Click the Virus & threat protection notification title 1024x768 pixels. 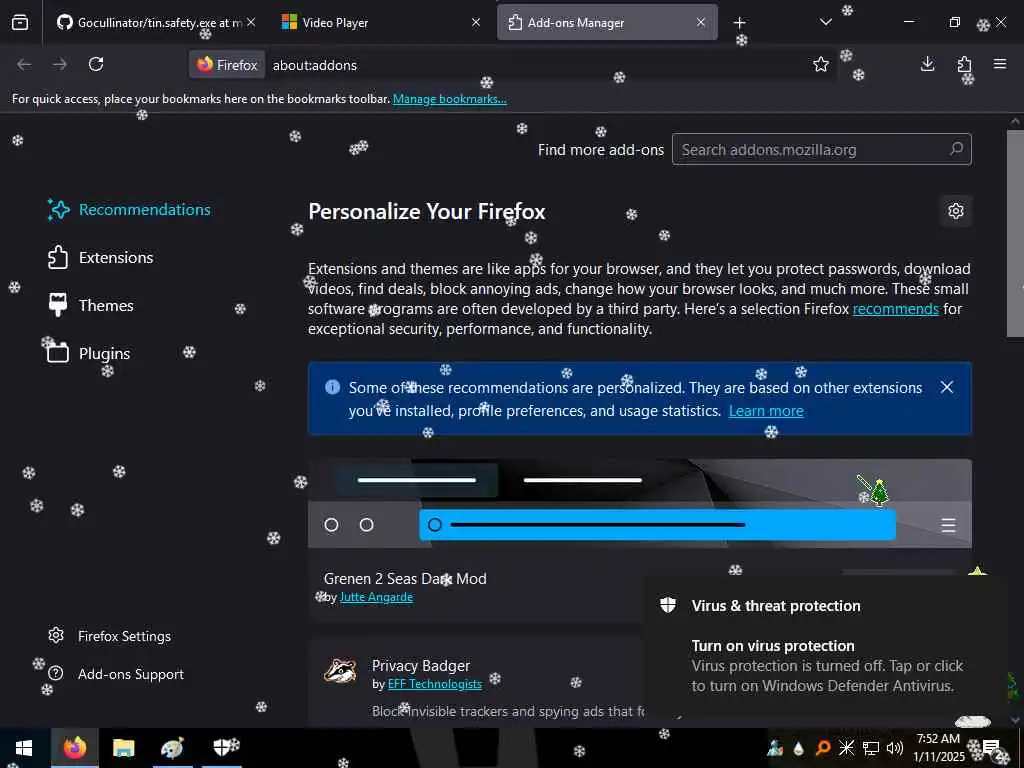pos(776,606)
